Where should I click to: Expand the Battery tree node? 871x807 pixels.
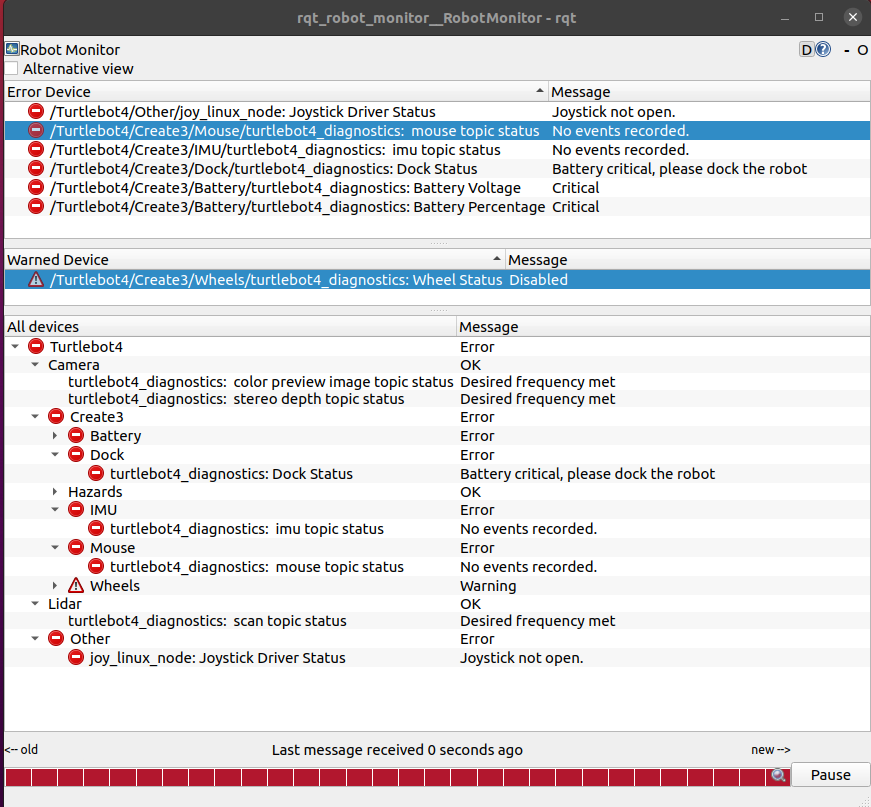[54, 435]
